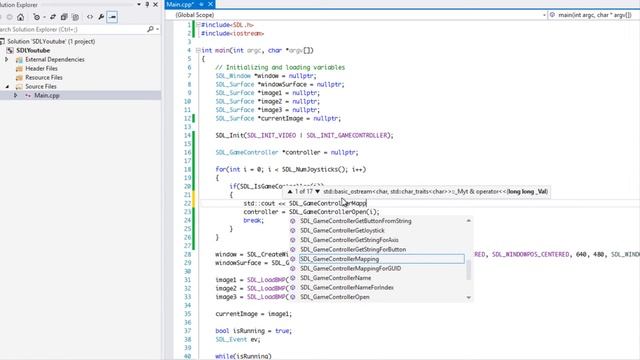Click the function icon beside SDL_GameControllerOpen
This screenshot has height=360, width=640.
point(293,297)
